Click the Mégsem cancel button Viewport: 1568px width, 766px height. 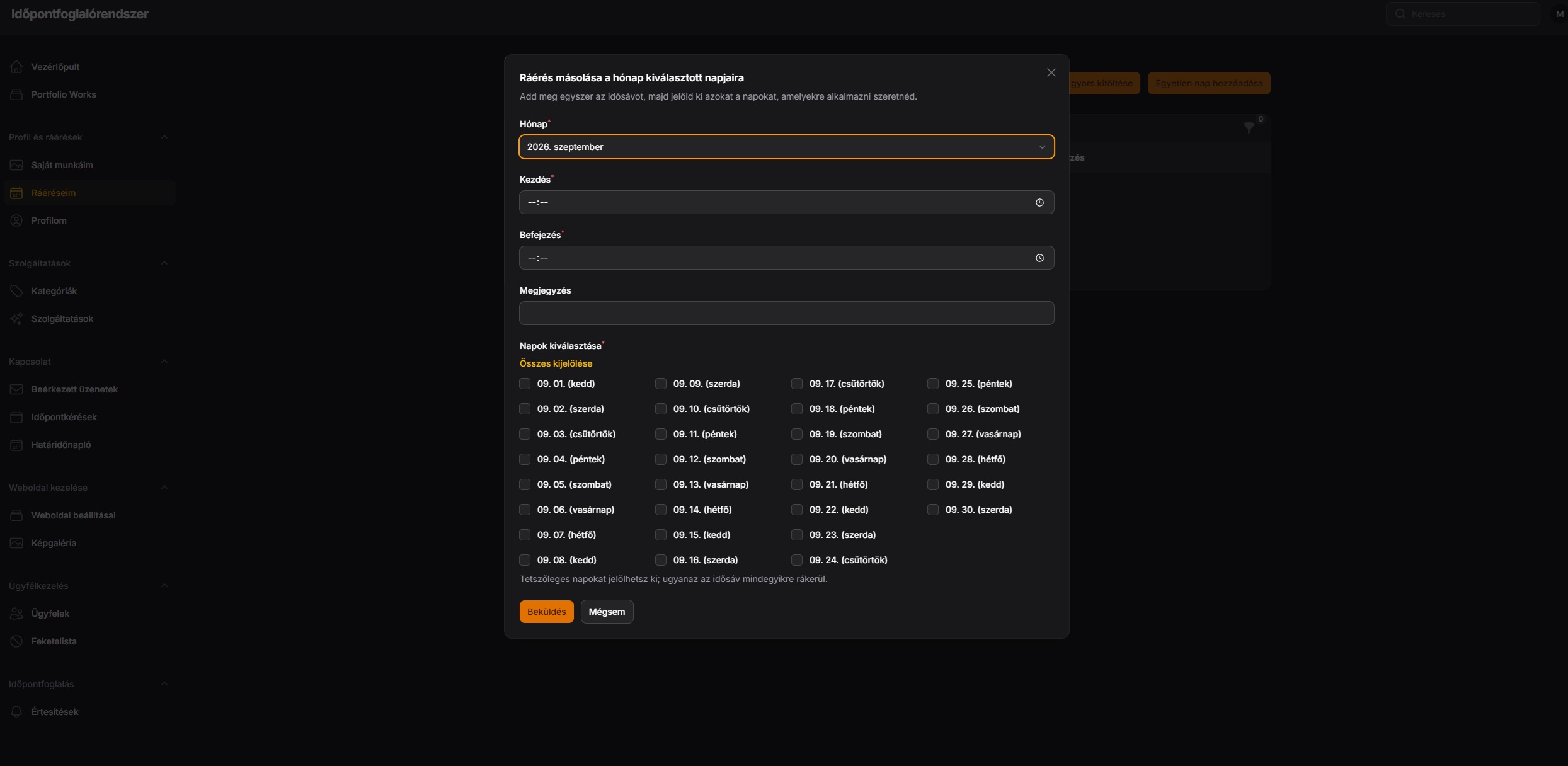pyautogui.click(x=607, y=612)
